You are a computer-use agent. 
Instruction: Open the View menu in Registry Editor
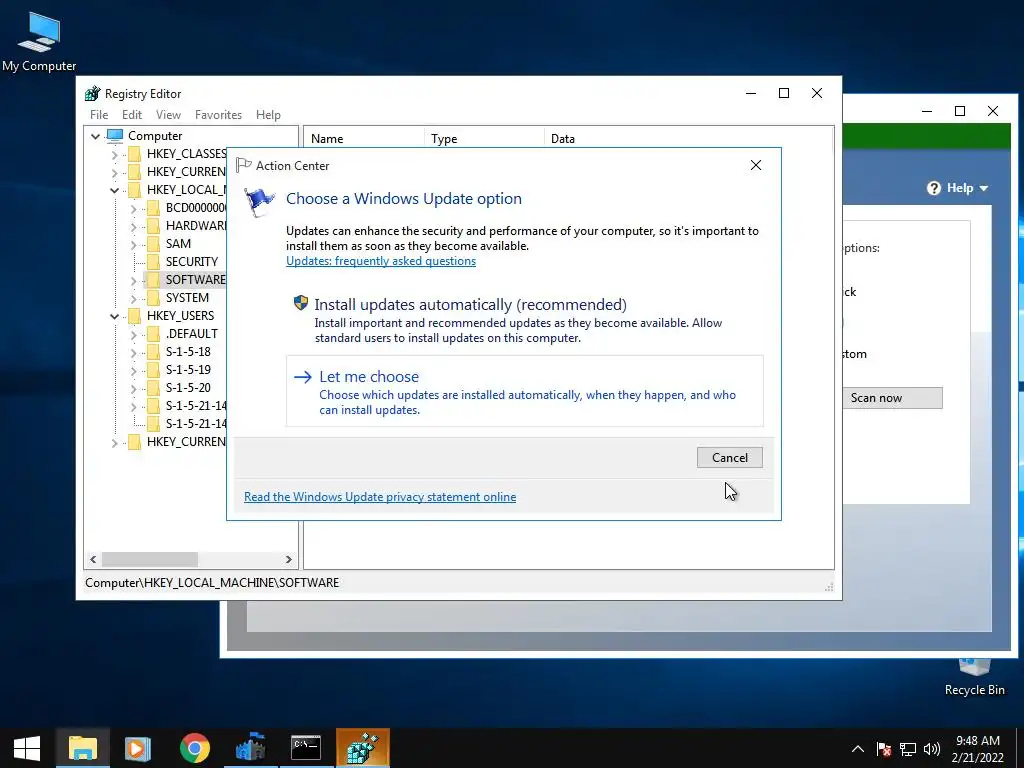[168, 115]
